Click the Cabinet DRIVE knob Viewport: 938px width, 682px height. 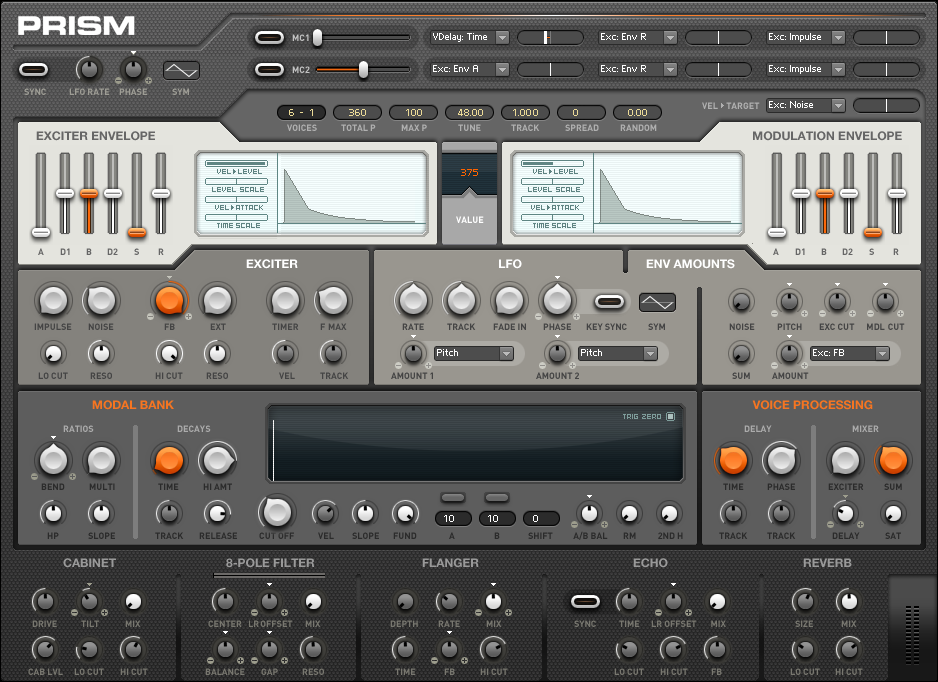coord(43,601)
